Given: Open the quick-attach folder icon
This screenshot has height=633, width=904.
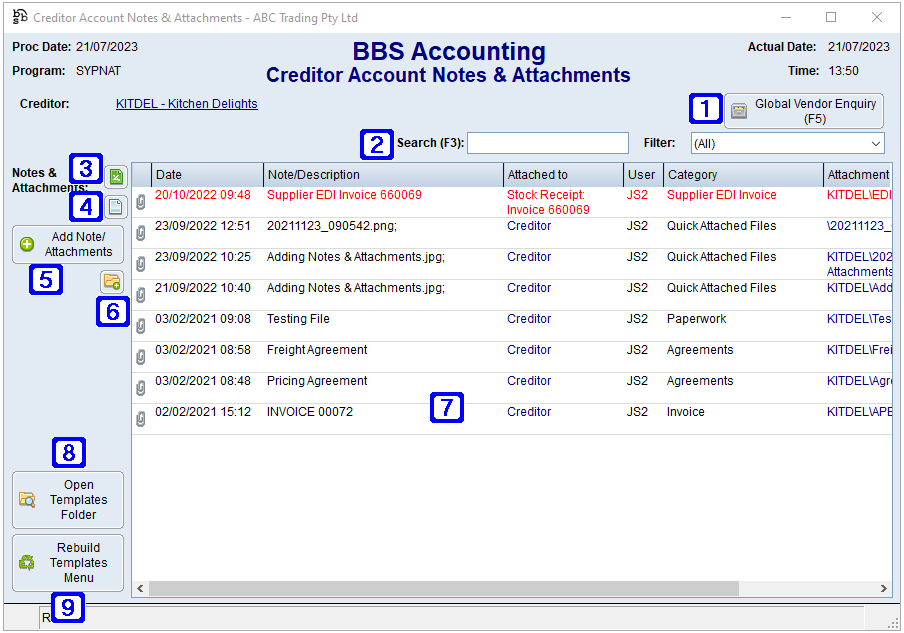Looking at the screenshot, I should tap(113, 282).
